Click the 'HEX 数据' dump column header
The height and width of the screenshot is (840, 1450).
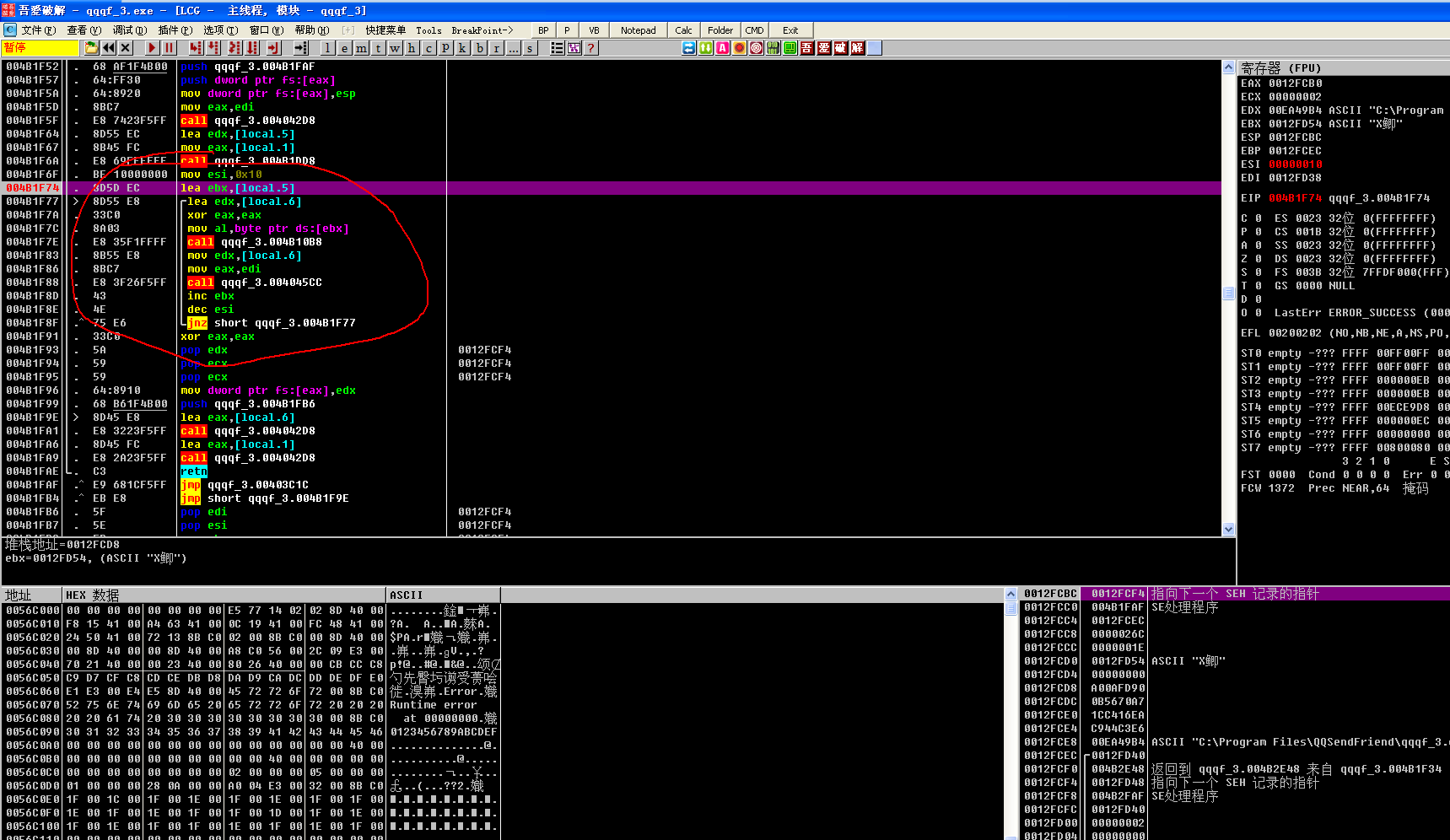point(224,595)
